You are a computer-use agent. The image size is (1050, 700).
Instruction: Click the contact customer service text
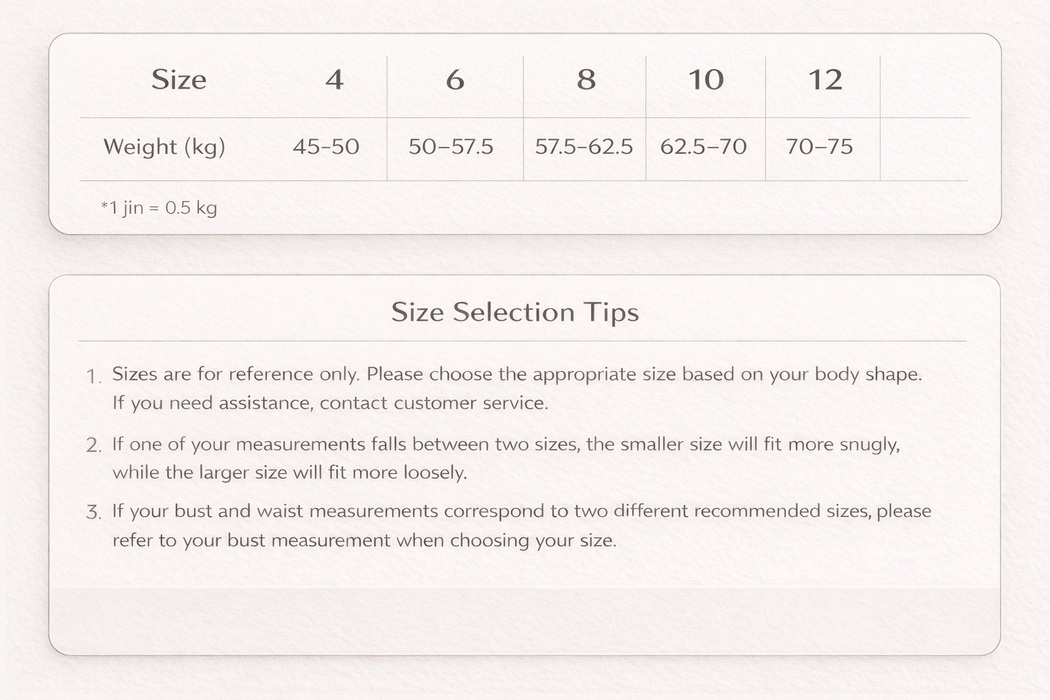click(x=434, y=403)
